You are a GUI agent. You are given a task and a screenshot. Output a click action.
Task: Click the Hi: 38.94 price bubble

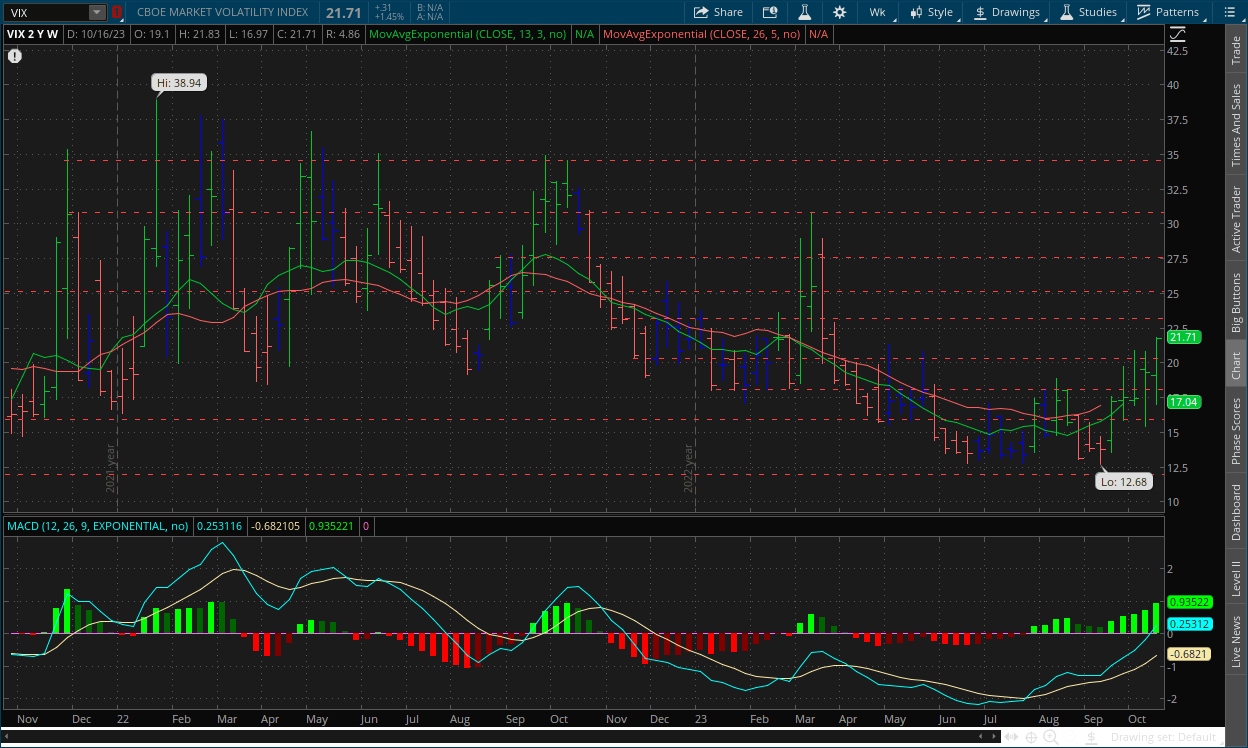coord(180,83)
